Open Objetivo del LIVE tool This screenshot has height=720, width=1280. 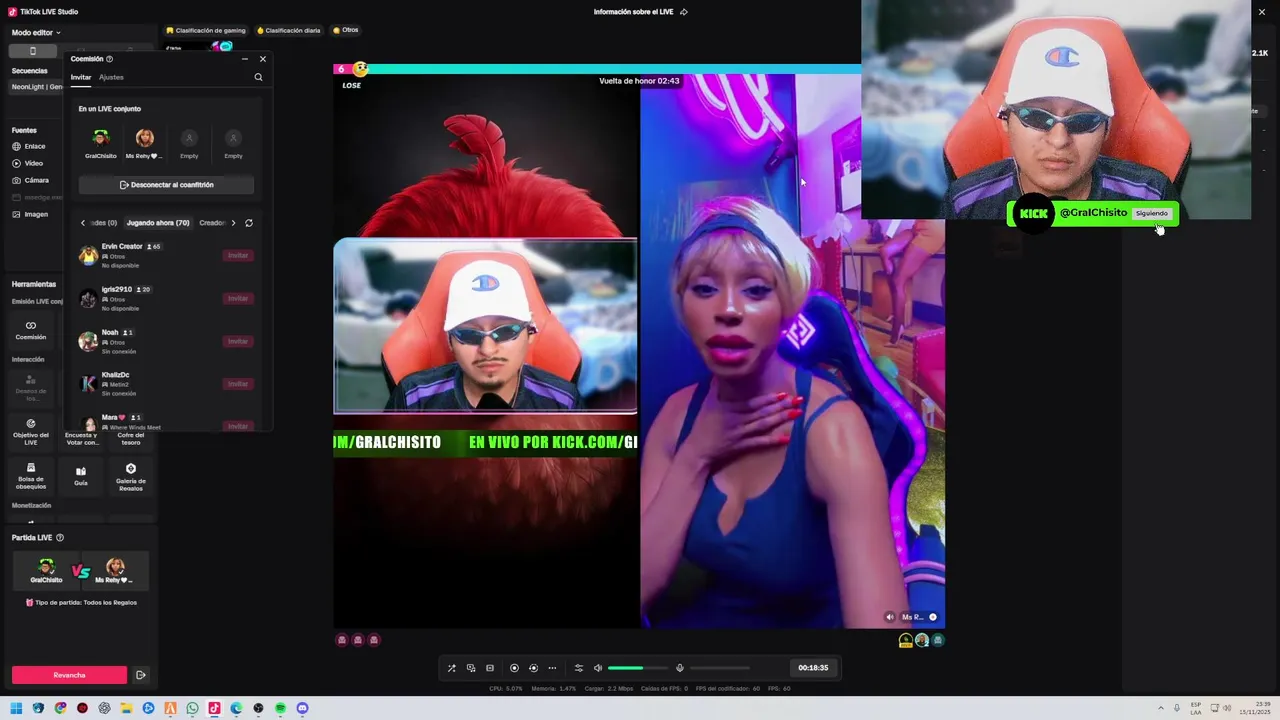coord(31,432)
